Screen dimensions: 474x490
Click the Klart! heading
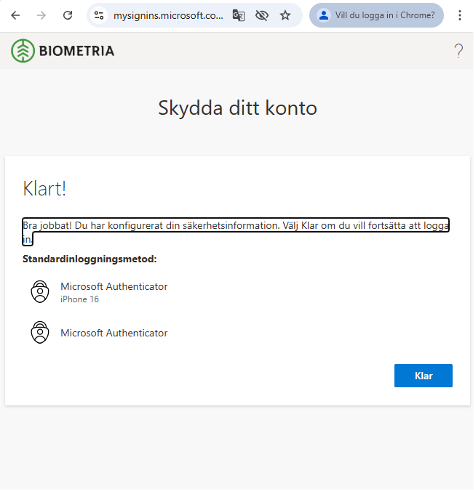(x=45, y=188)
